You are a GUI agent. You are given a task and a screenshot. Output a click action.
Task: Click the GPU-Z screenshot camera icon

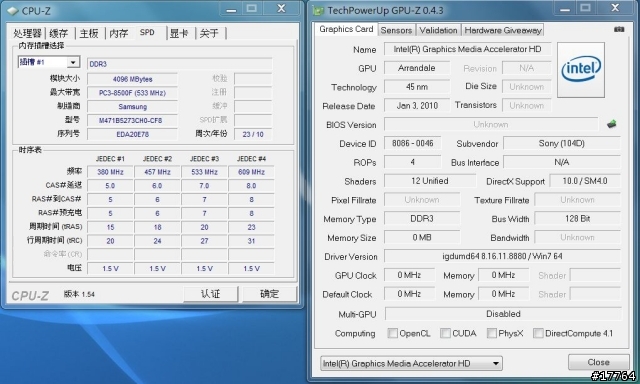(619, 29)
